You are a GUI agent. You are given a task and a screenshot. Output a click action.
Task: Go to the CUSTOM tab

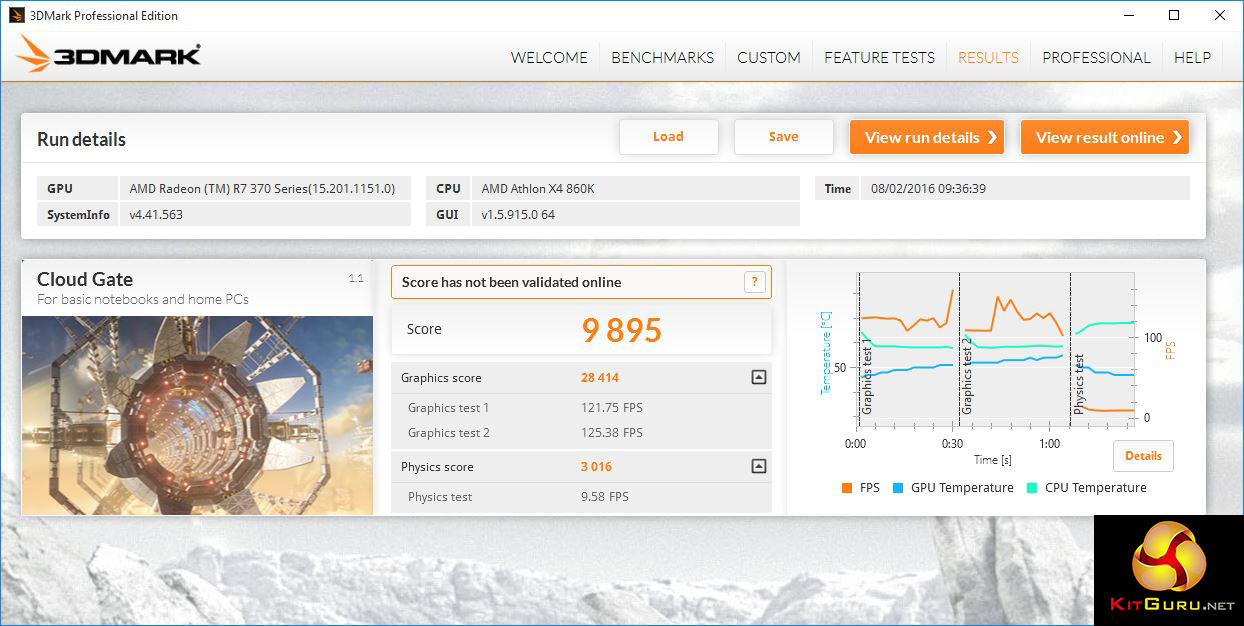tap(769, 58)
